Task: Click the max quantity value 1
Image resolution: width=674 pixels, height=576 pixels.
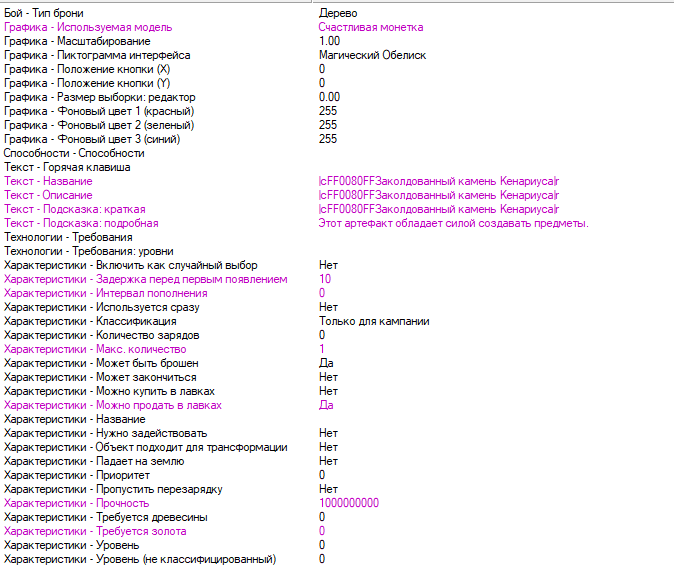Action: click(x=322, y=349)
